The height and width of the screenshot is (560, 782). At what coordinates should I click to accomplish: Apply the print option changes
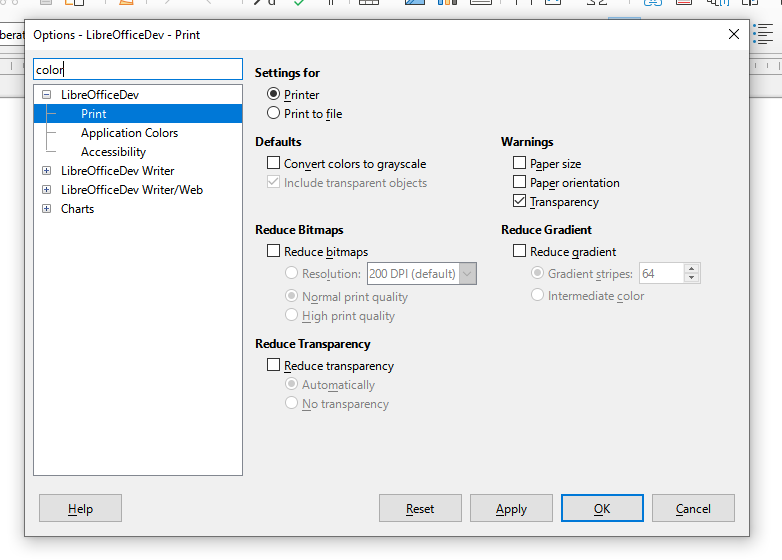click(511, 508)
